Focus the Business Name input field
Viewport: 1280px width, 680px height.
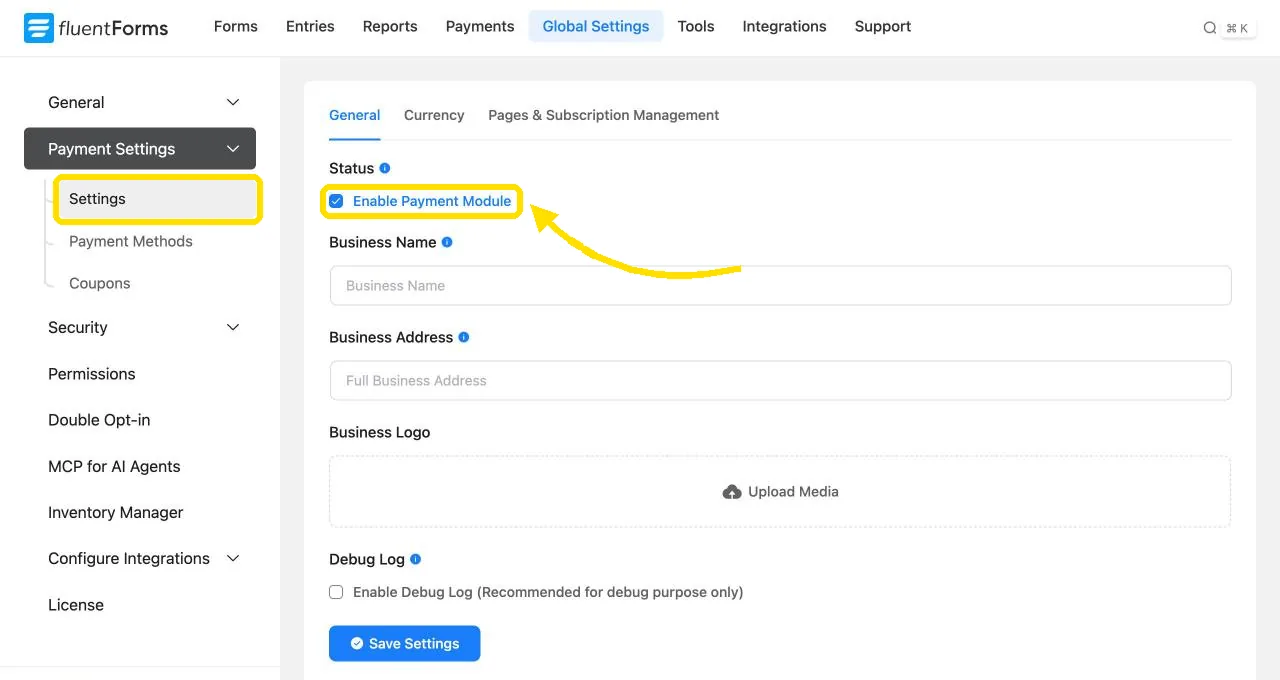pyautogui.click(x=780, y=285)
